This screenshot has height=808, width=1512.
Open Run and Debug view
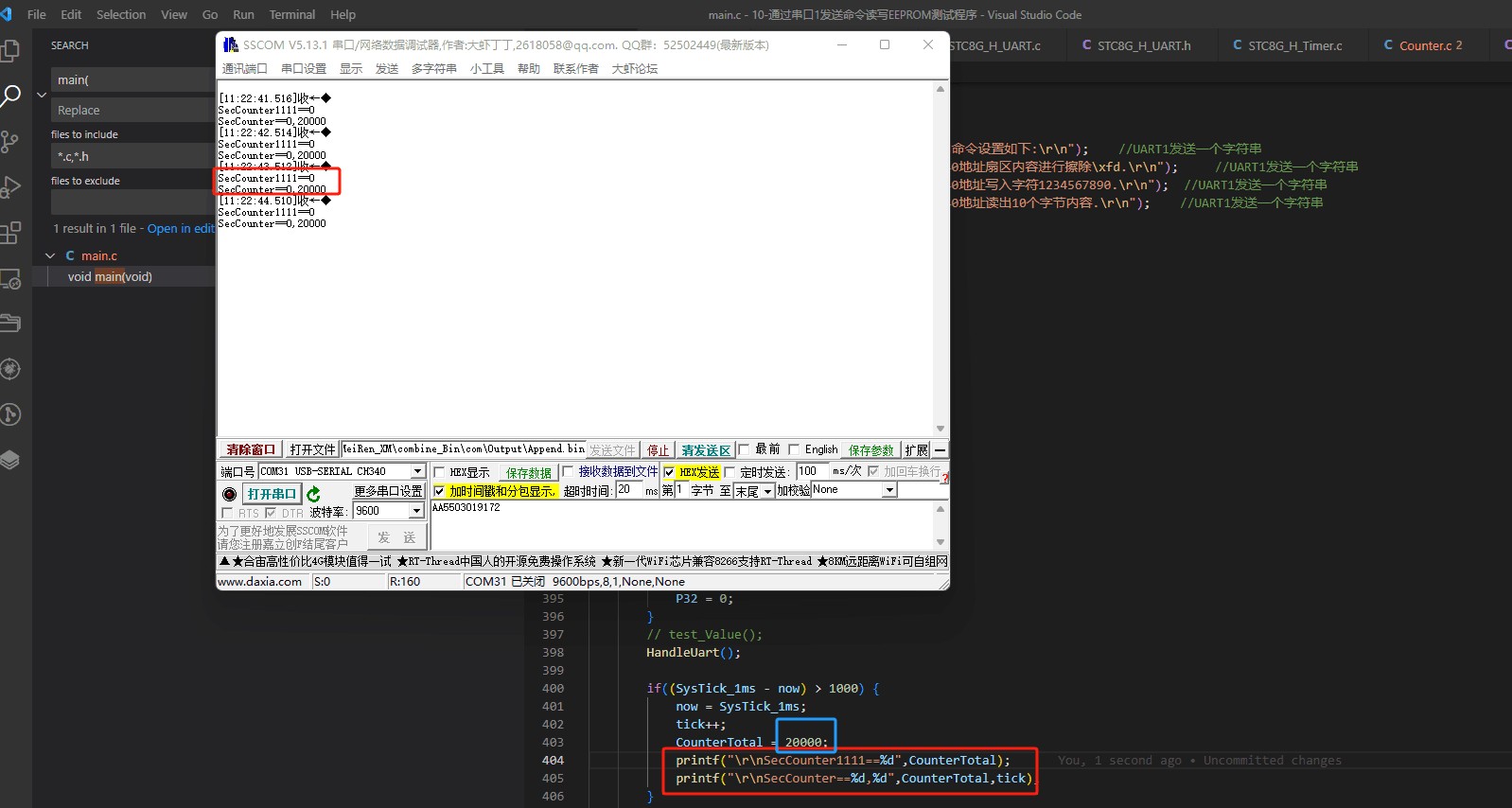tap(10, 186)
